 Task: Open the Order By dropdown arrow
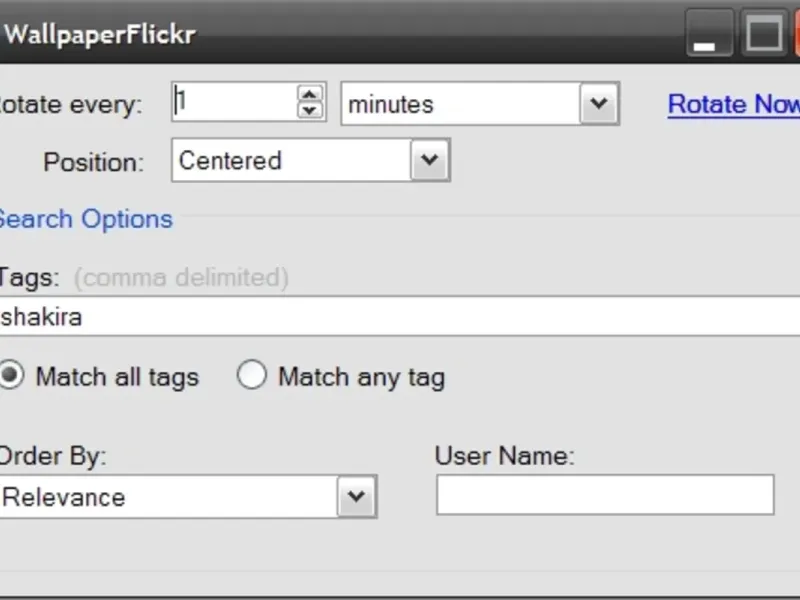355,497
